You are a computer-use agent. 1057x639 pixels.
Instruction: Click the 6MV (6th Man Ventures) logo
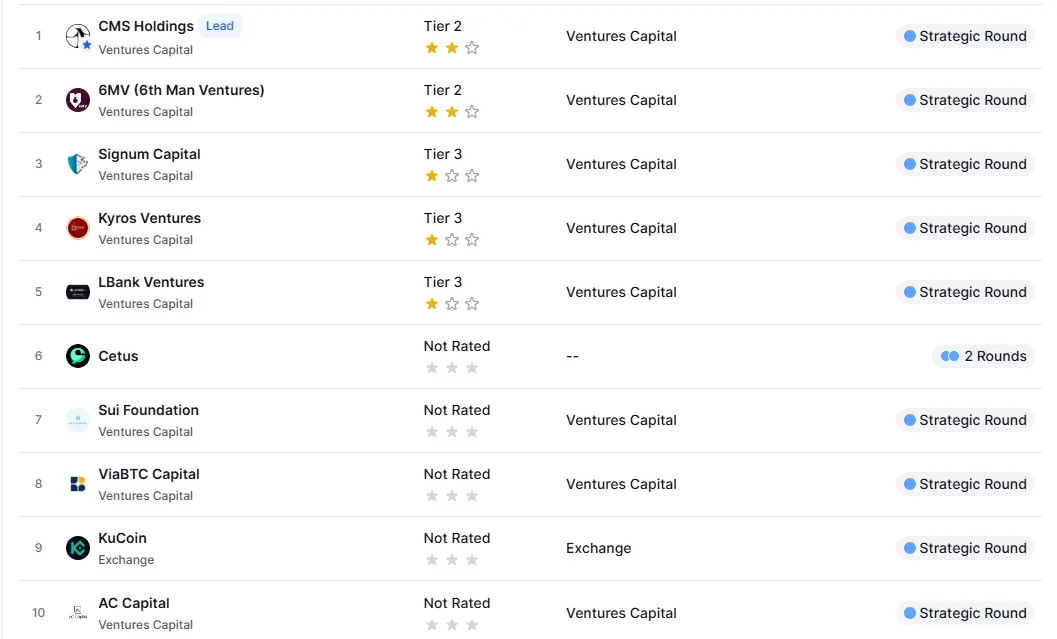(77, 100)
